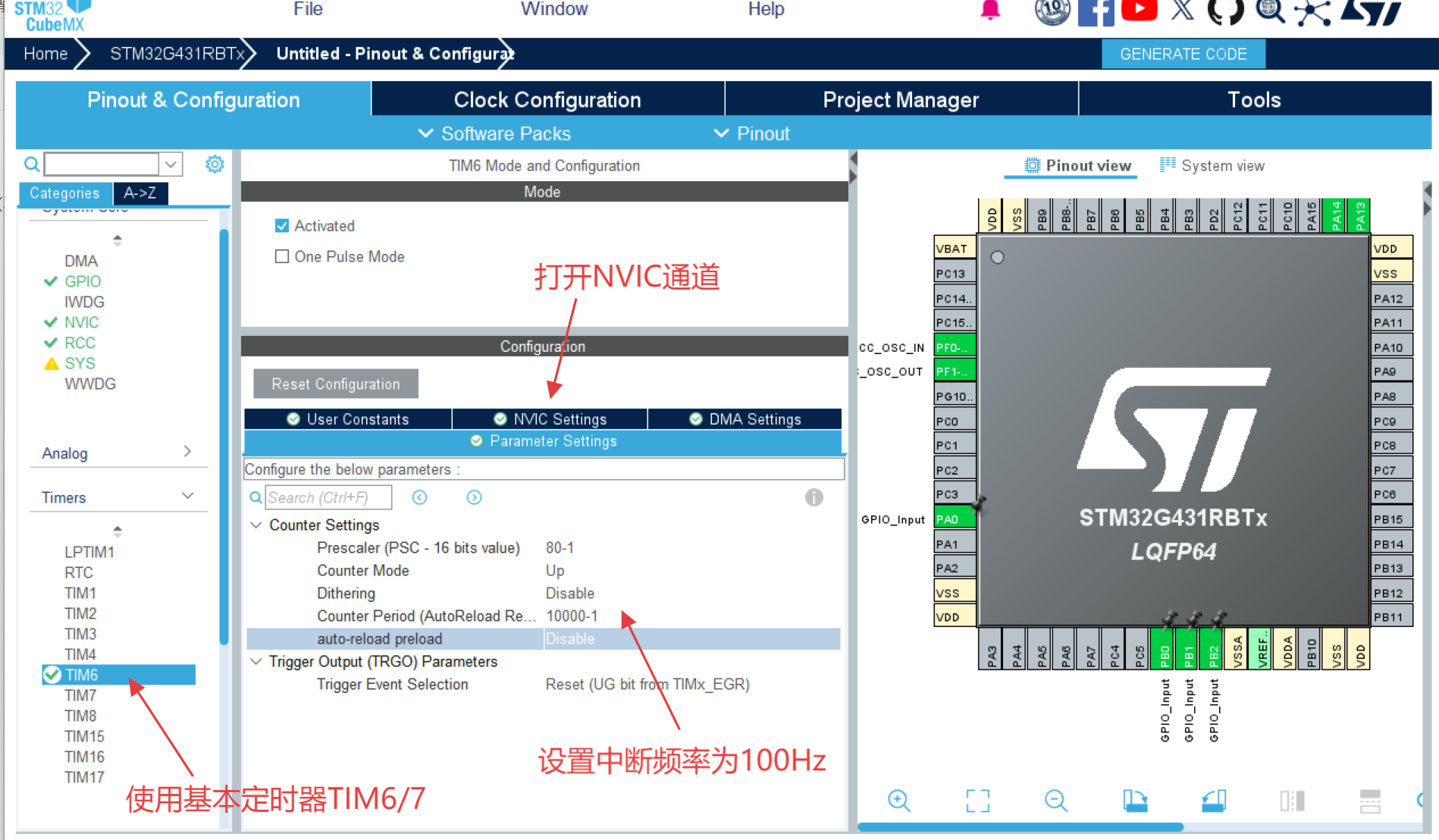The width and height of the screenshot is (1439, 840).
Task: Select TIM7 in the Timers list
Action: pos(80,695)
